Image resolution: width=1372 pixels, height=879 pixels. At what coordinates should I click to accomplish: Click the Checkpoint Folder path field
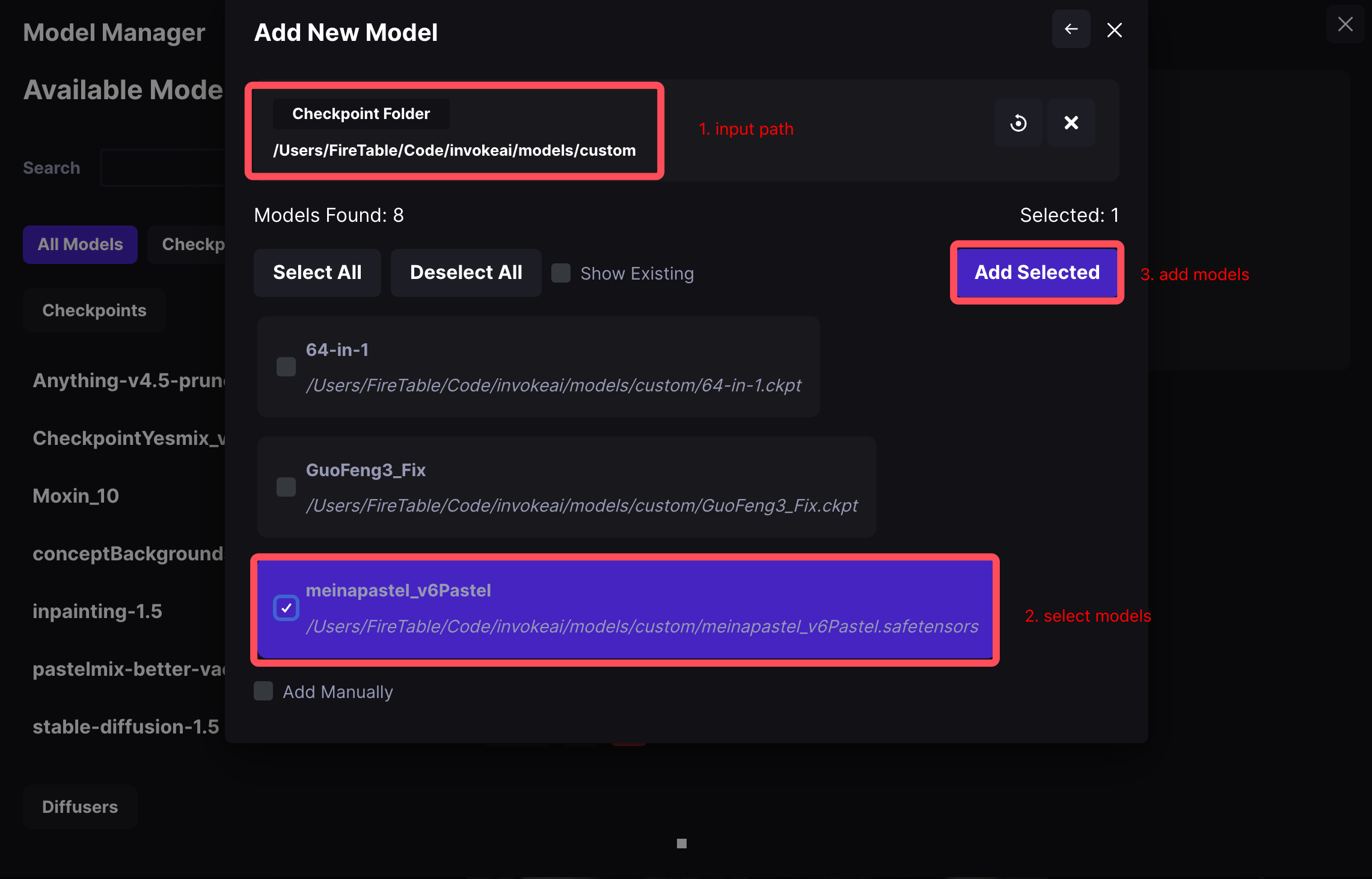click(454, 150)
